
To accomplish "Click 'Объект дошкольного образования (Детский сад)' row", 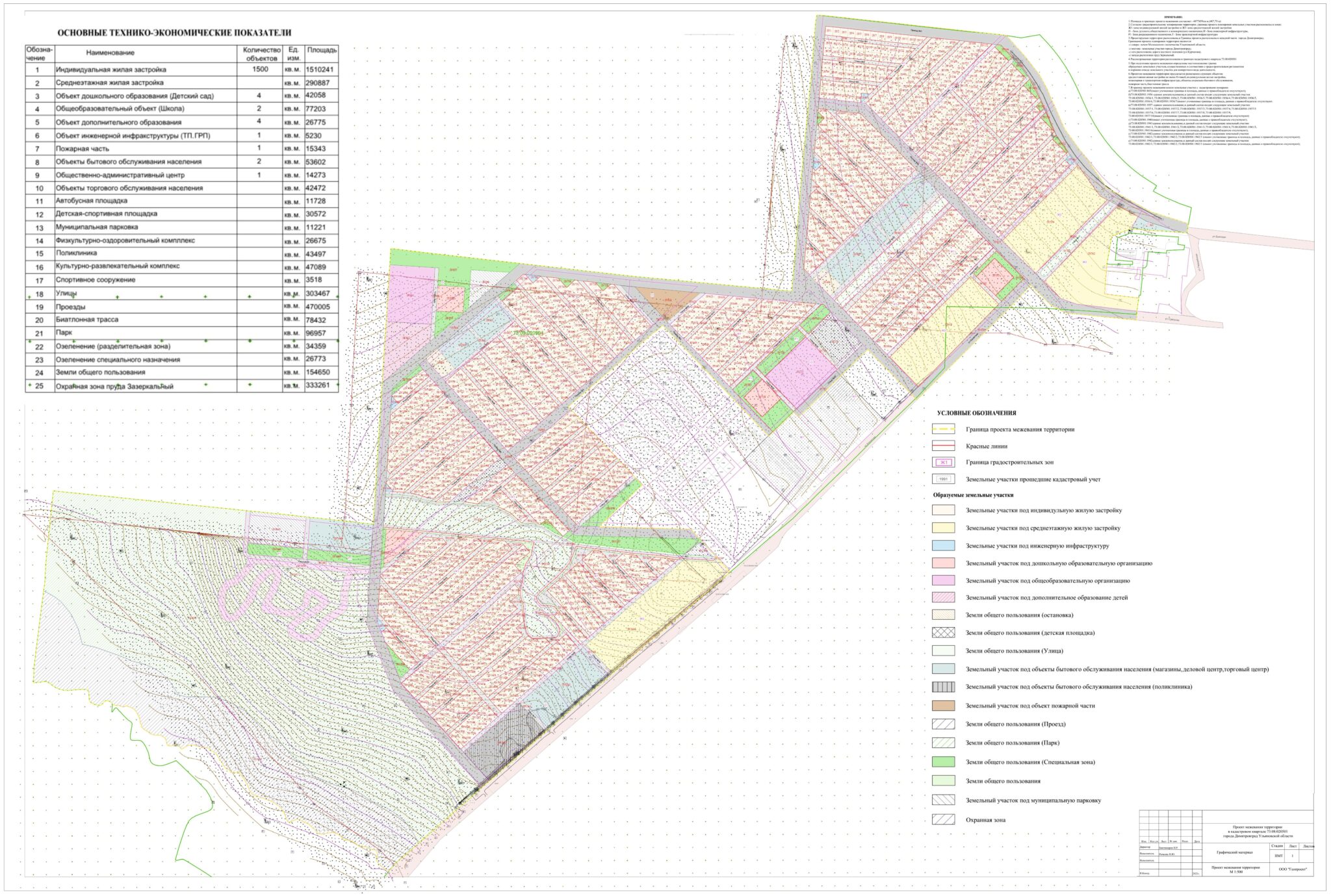I will (135, 96).
